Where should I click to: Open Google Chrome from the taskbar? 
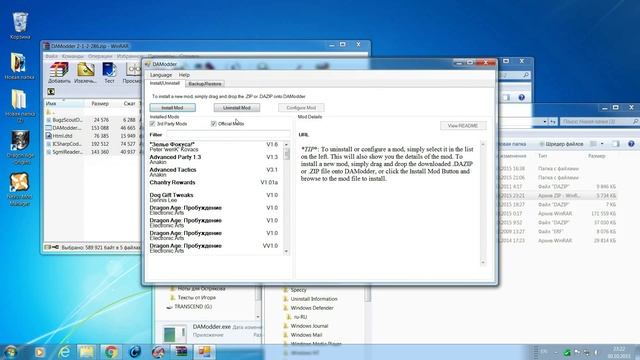(x=110, y=352)
